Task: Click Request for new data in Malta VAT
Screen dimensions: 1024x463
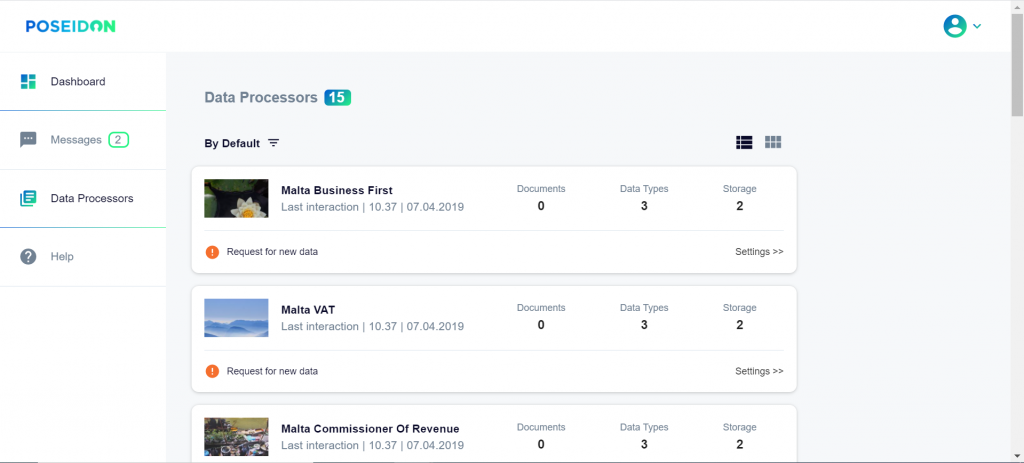Action: [272, 371]
